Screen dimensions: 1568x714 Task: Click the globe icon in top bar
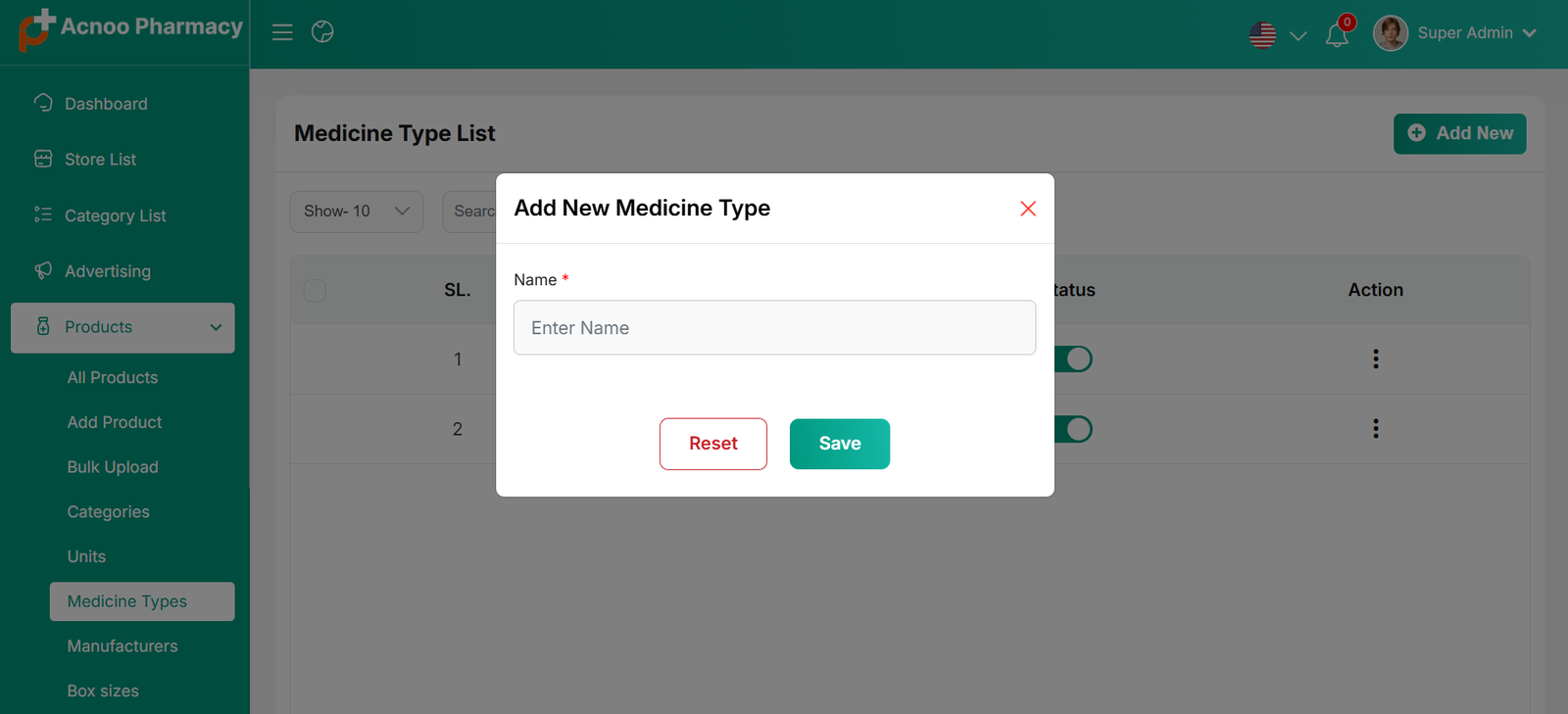click(322, 32)
